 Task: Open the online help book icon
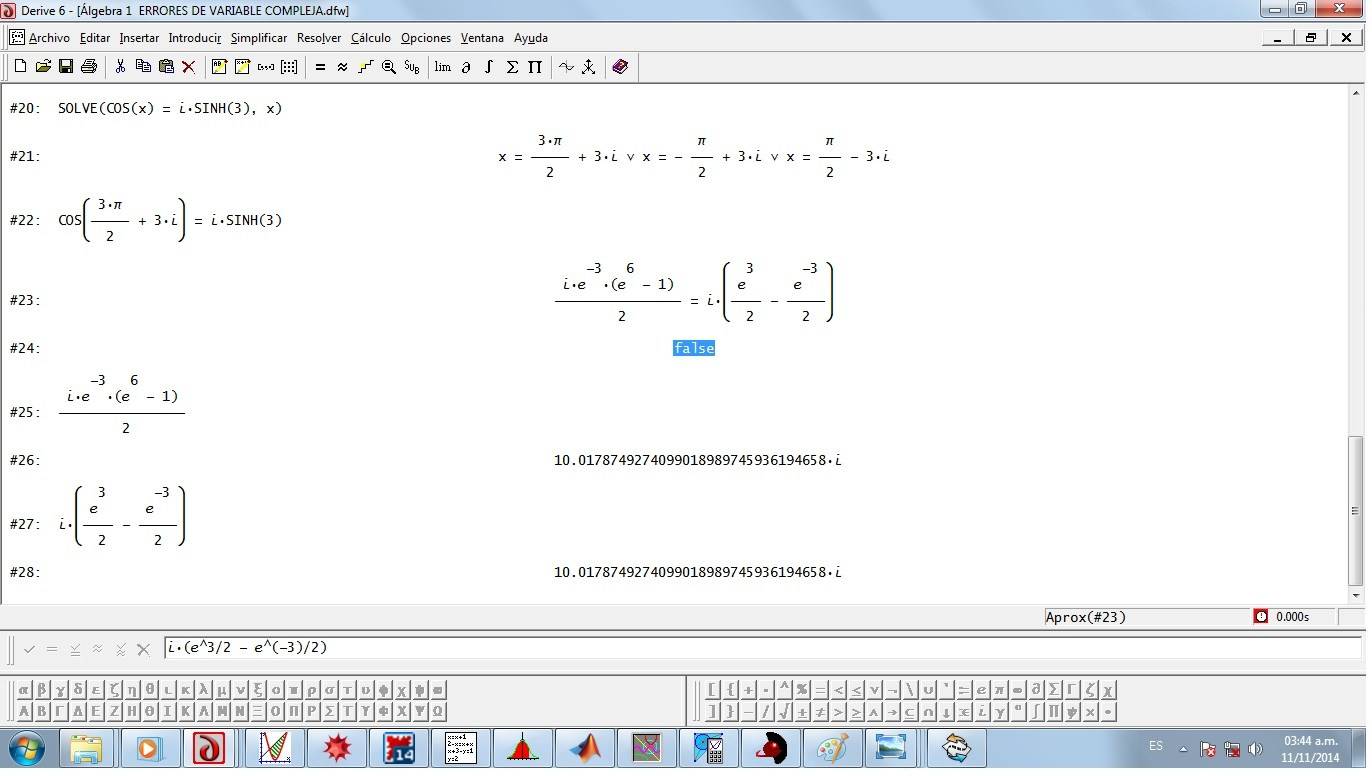(620, 67)
